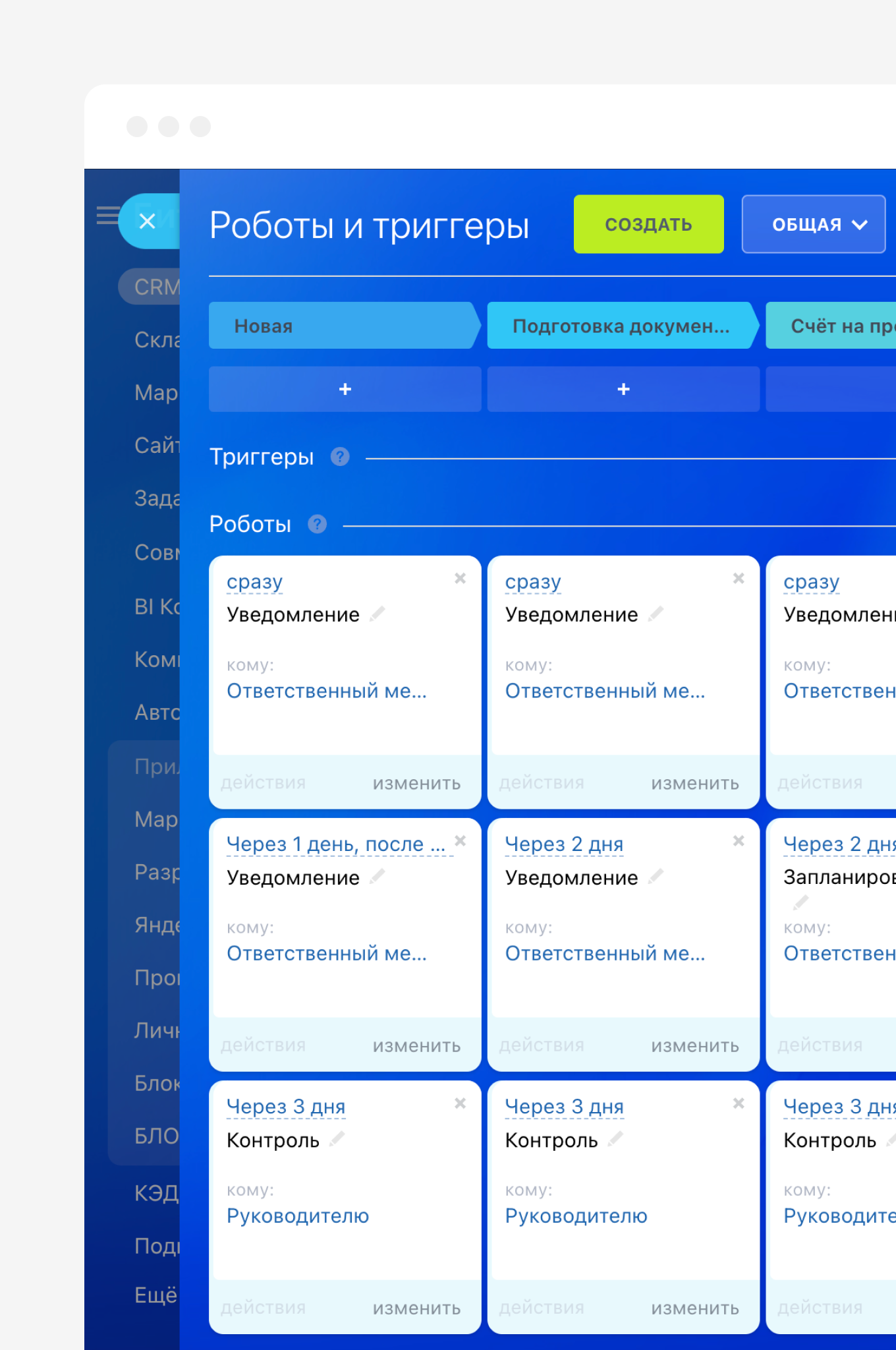
Task: Open the help icon next to Триггеры
Action: [x=340, y=457]
